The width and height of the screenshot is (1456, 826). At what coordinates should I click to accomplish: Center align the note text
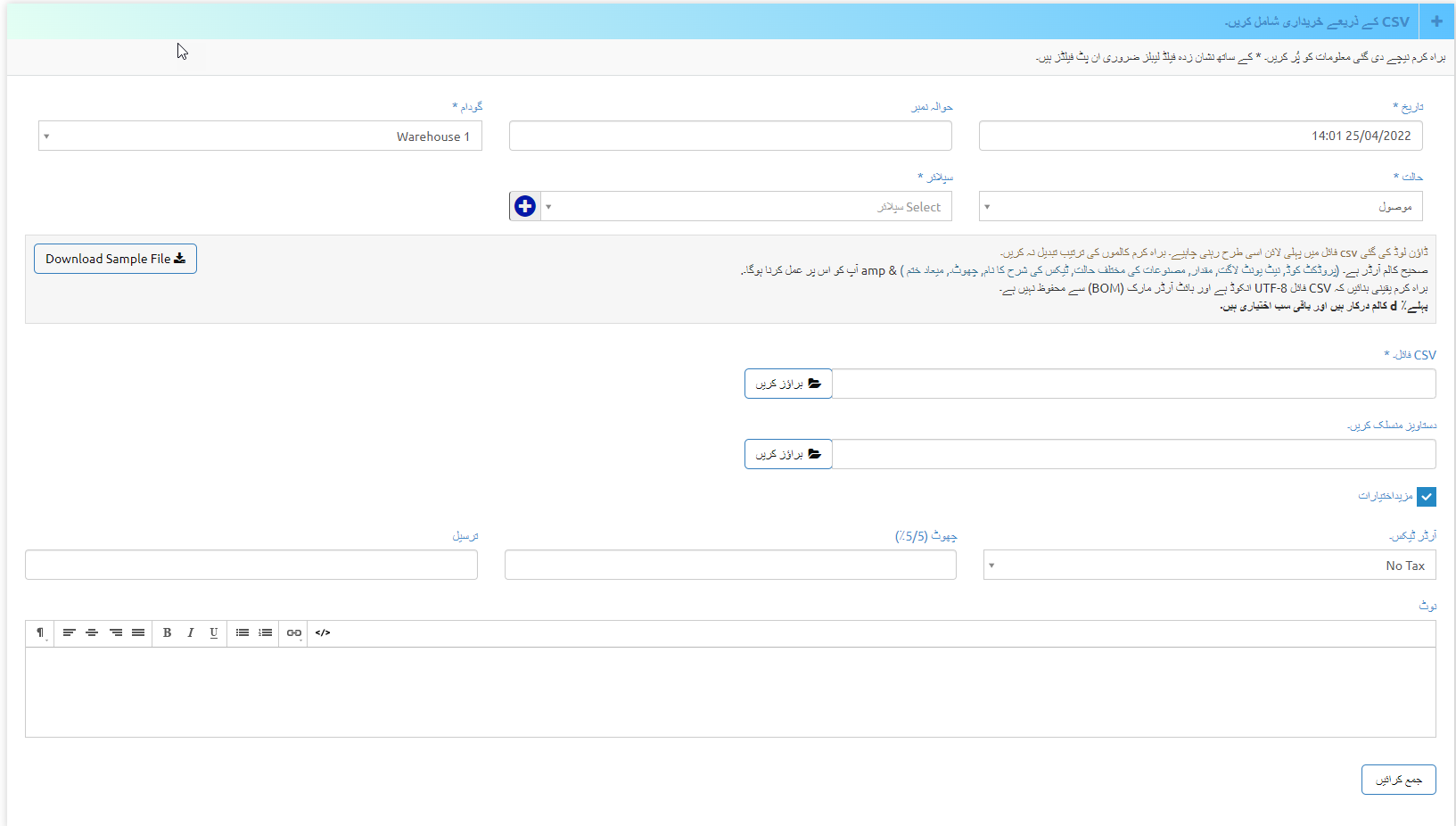(x=92, y=632)
